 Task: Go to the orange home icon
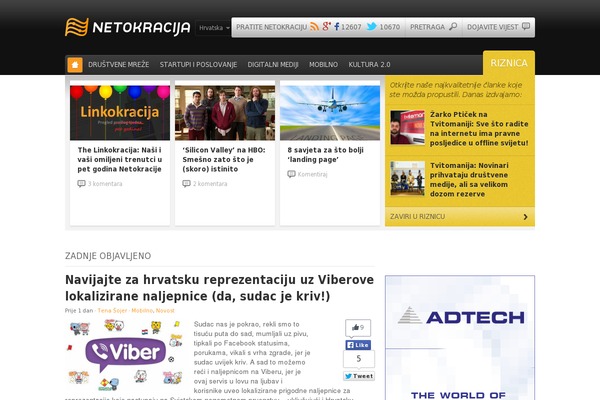click(75, 65)
